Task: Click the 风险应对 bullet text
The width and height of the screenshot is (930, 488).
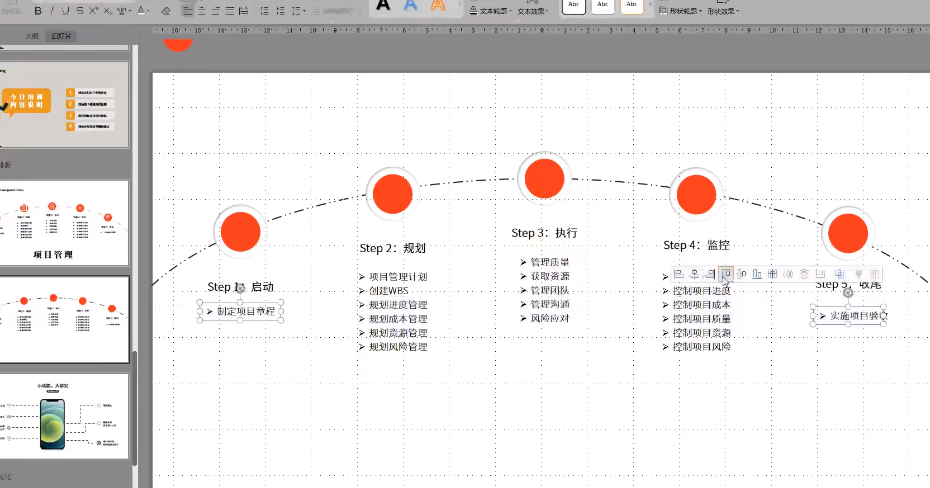Action: [550, 318]
